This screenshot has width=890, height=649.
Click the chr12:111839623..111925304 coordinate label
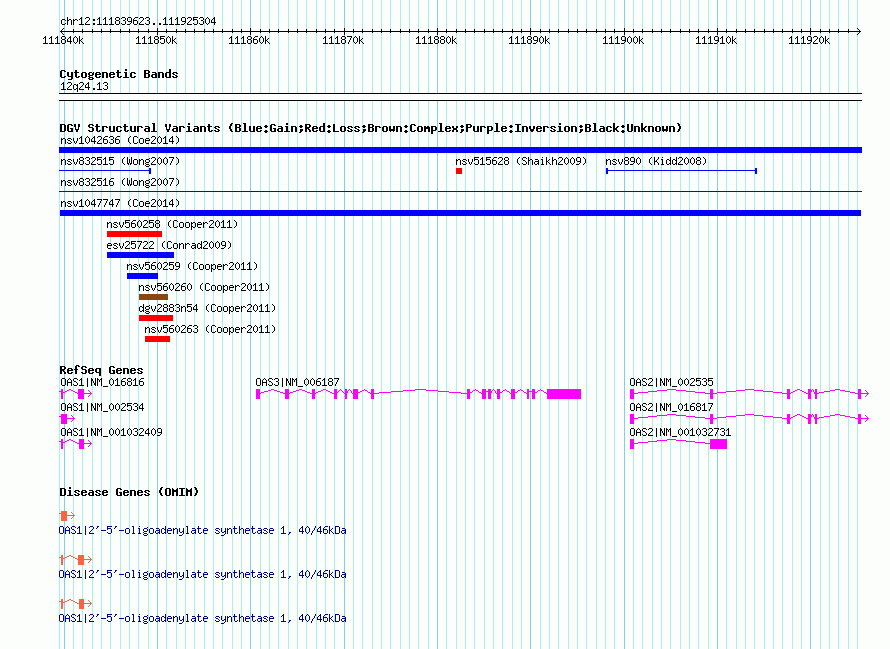(x=138, y=22)
